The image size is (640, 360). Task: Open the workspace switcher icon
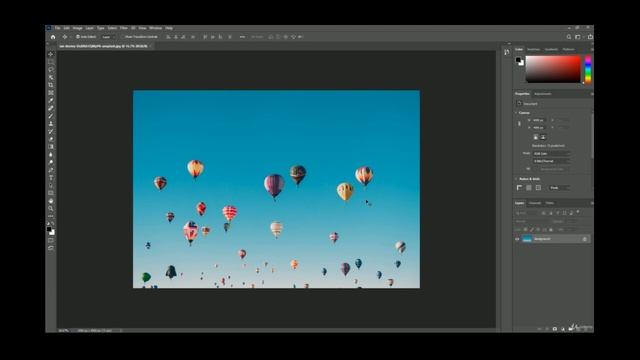(x=578, y=37)
